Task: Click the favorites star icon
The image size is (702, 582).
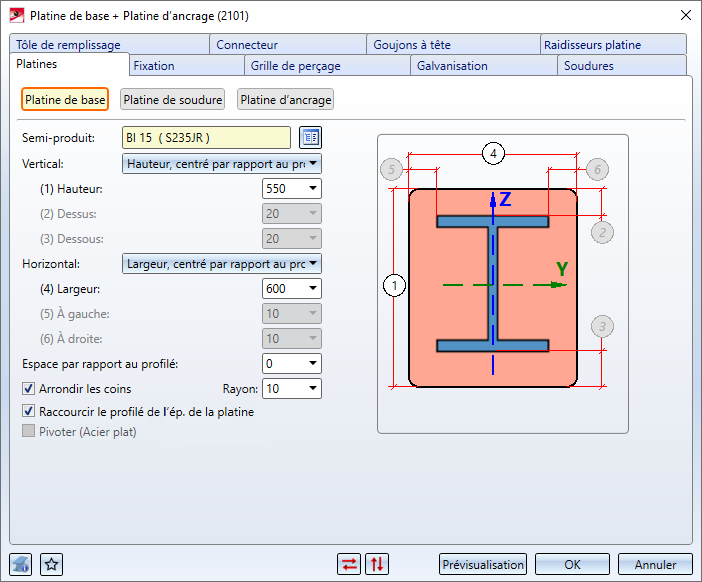Action: click(52, 564)
